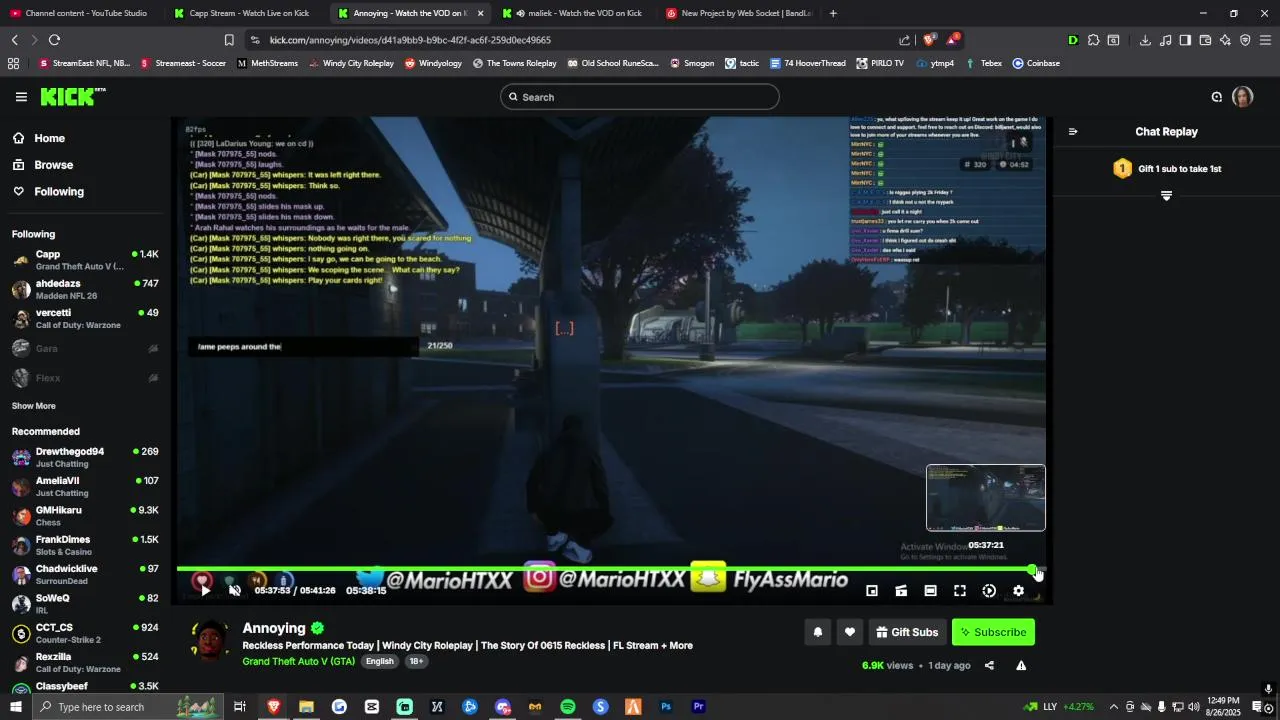Screen dimensions: 1280x720
Task: Click the Windows Start button
Action: point(15,707)
